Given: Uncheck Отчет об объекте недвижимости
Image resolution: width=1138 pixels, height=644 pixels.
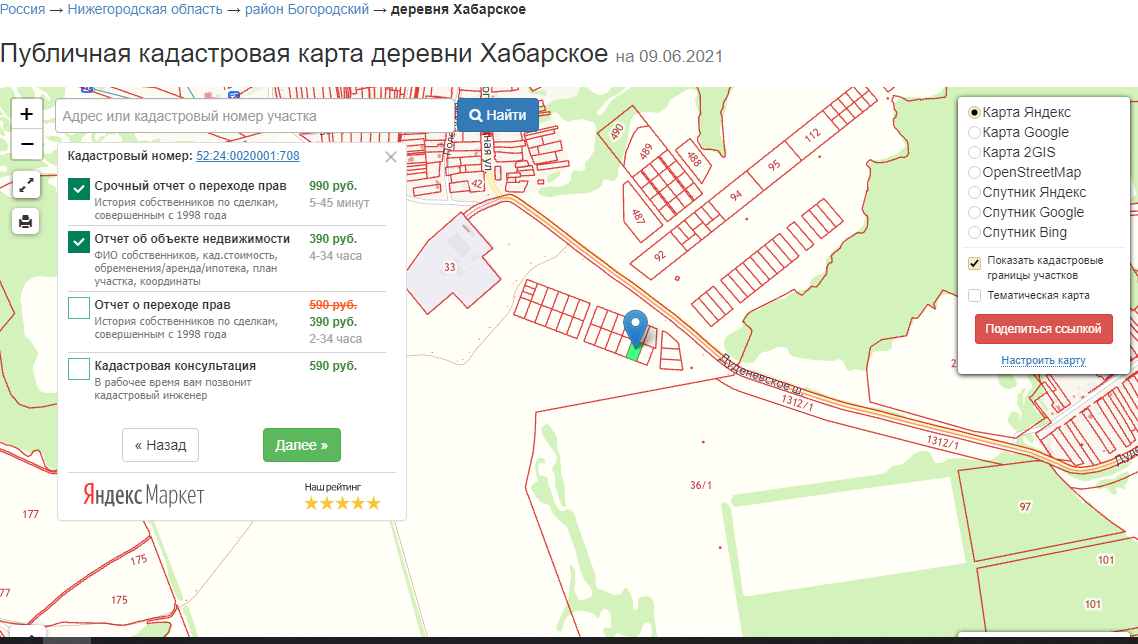Looking at the screenshot, I should (78, 242).
